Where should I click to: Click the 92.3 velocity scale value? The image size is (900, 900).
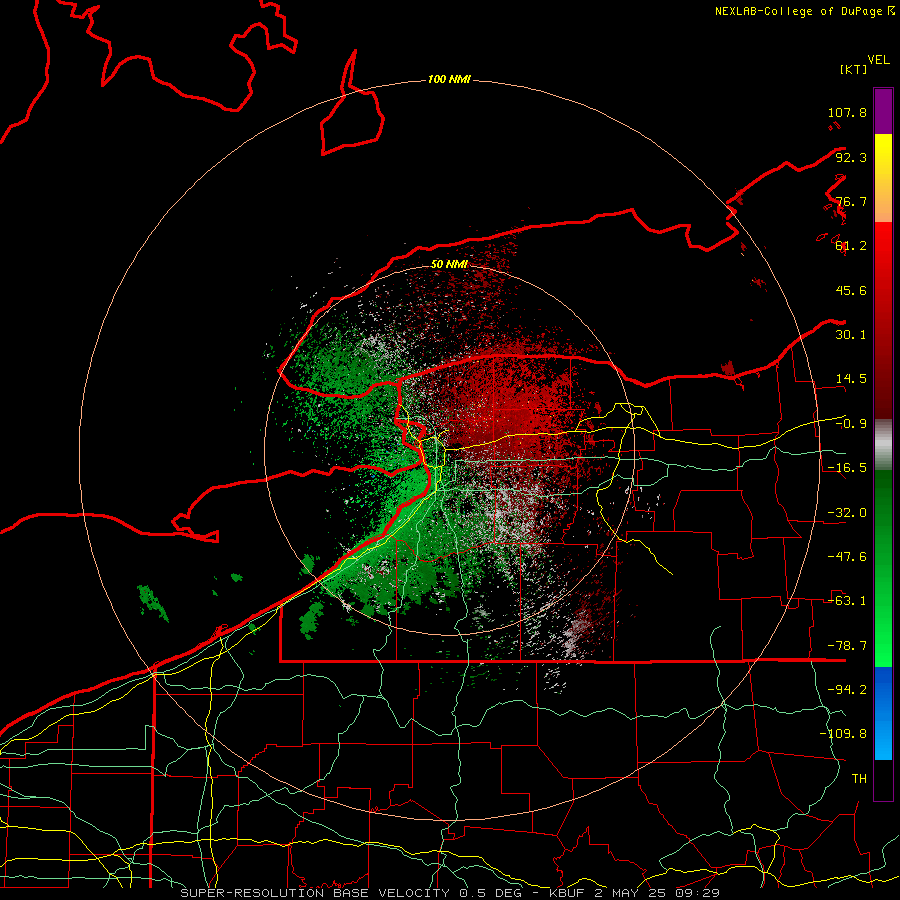click(x=851, y=157)
